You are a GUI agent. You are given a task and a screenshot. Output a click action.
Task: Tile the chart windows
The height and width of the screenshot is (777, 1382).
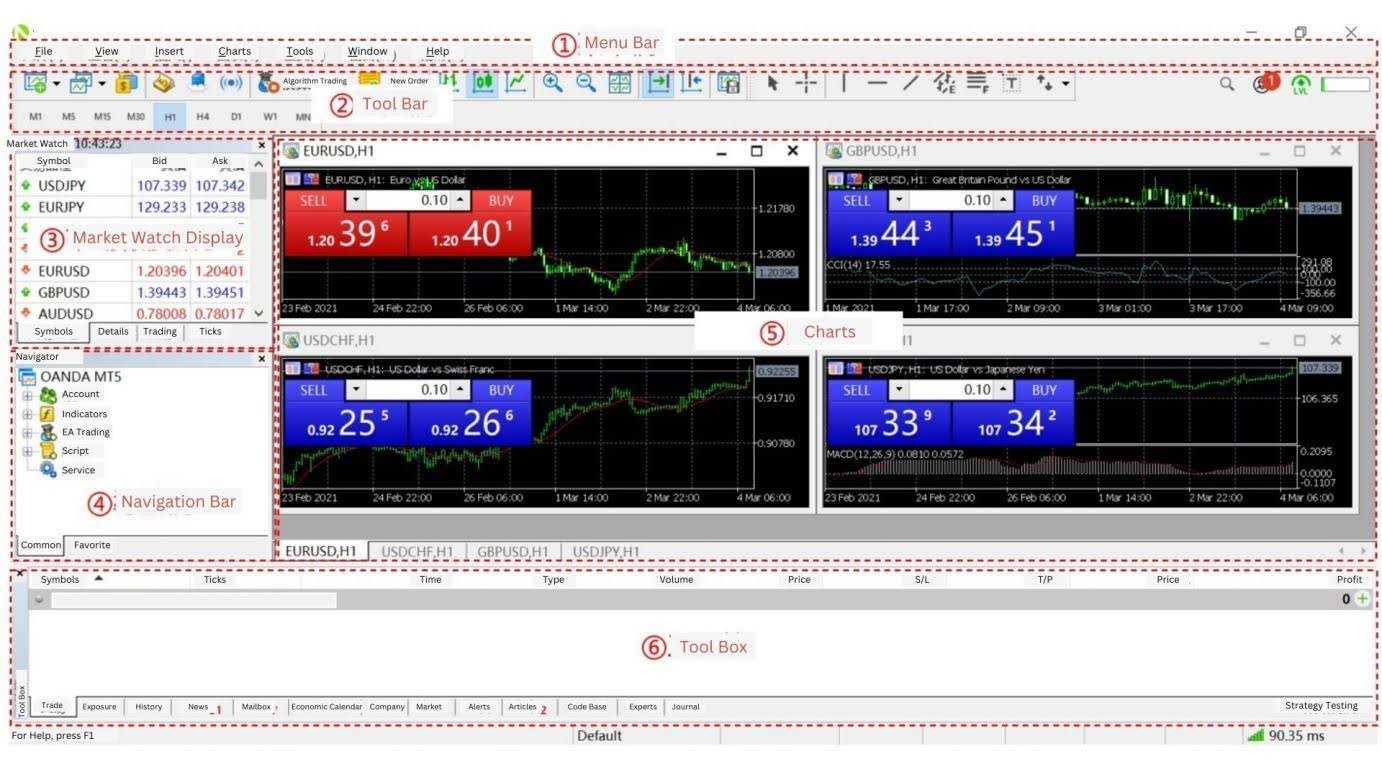(619, 84)
